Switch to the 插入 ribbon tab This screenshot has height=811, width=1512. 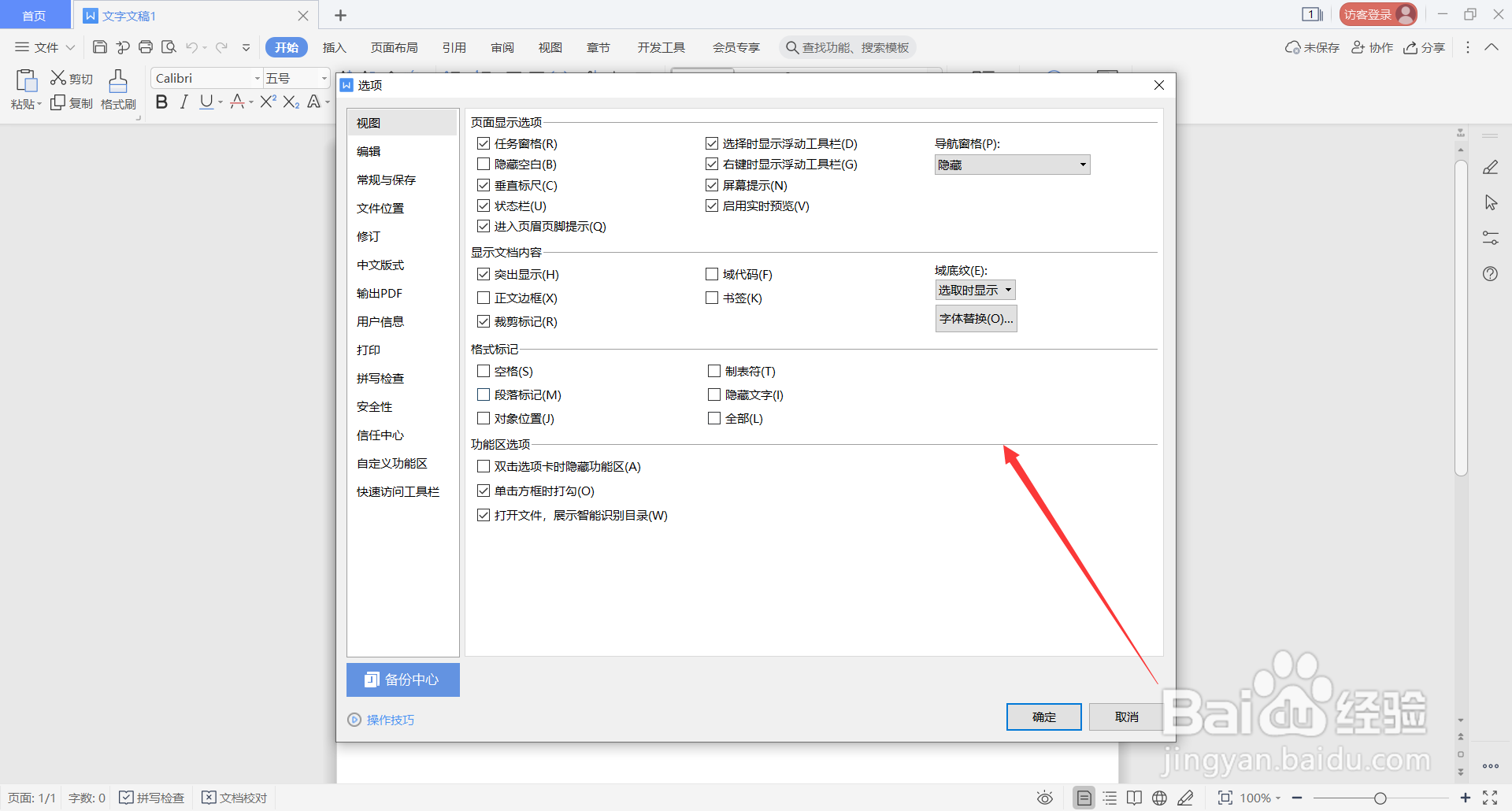[334, 47]
